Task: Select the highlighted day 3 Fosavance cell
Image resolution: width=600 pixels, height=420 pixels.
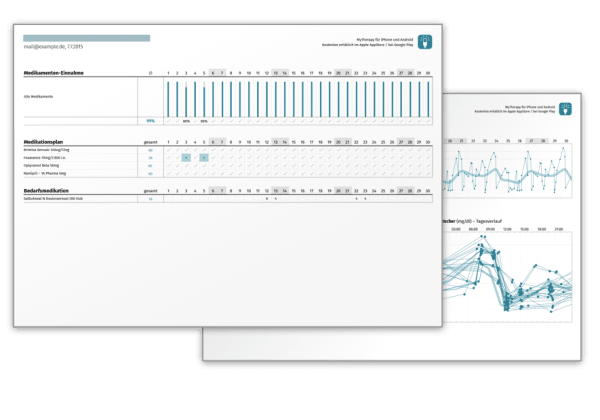Action: coord(186,158)
